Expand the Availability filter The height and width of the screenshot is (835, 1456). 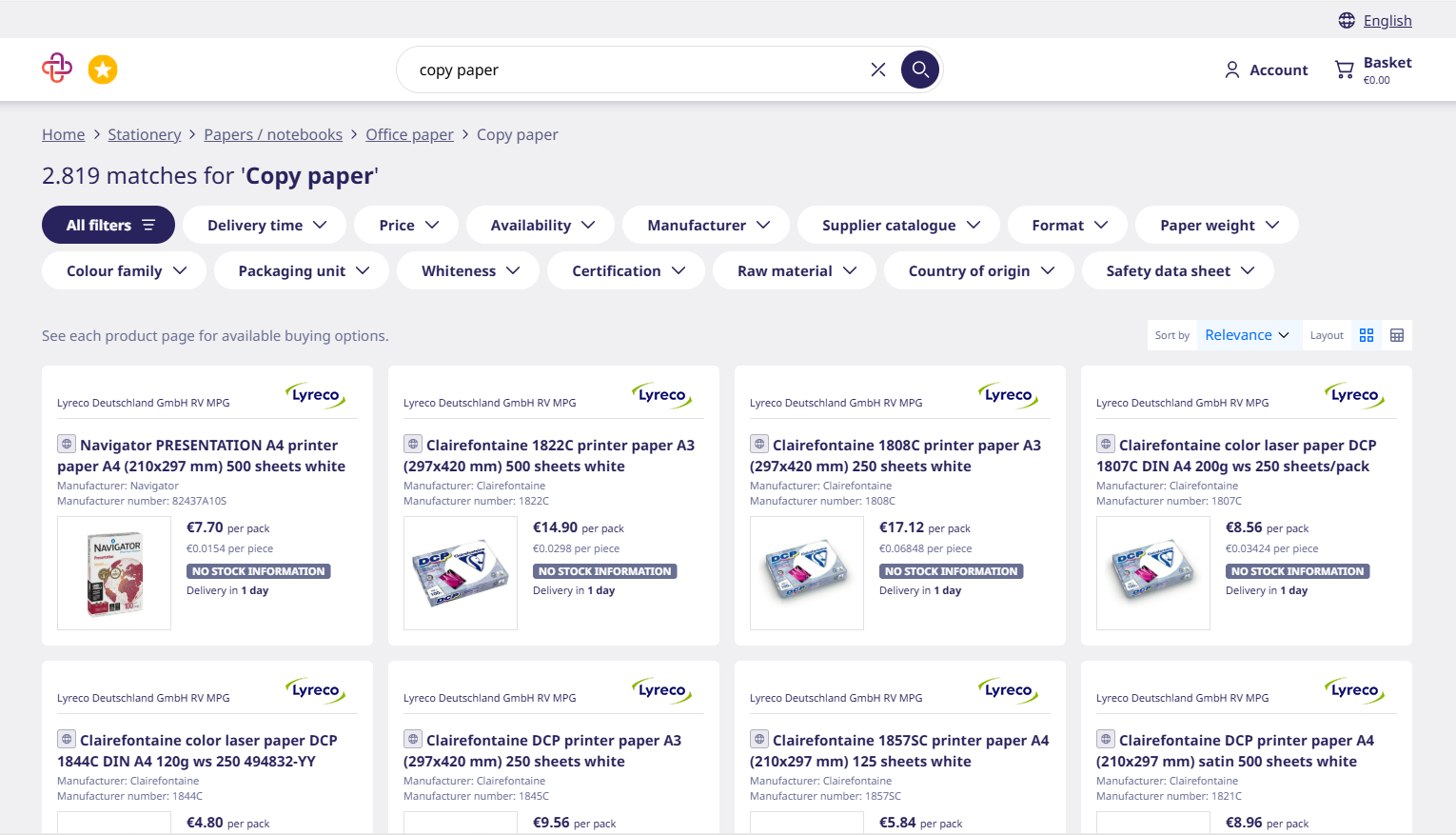pyautogui.click(x=541, y=225)
